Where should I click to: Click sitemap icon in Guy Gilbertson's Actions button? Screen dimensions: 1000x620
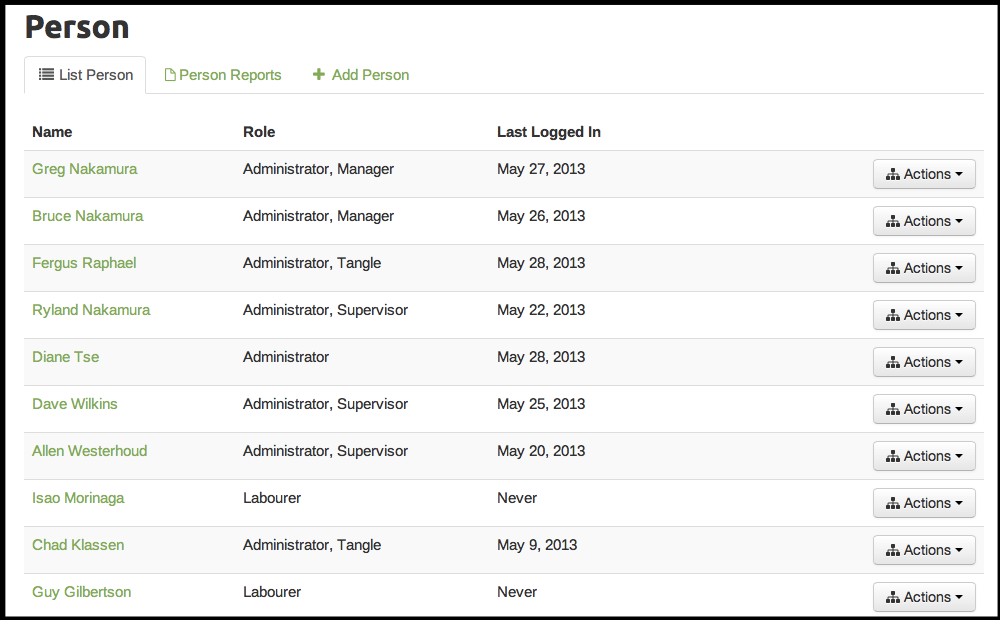click(x=893, y=598)
